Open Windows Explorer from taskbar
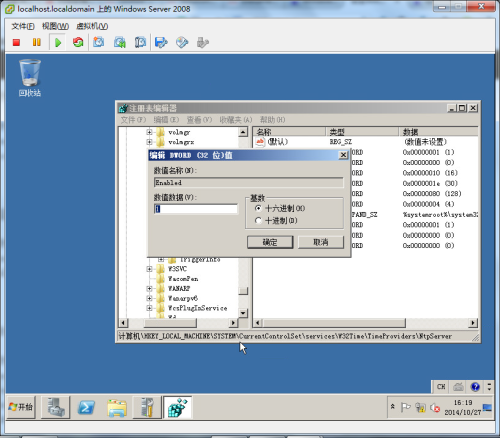The image size is (500, 438). [x=117, y=407]
